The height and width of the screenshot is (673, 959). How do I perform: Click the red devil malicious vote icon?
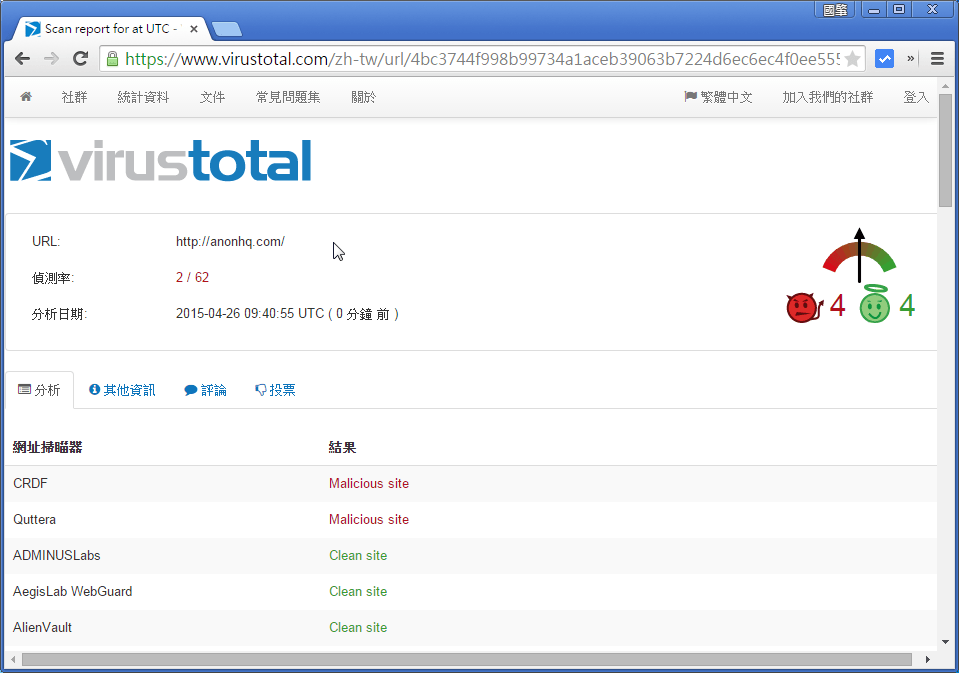[802, 306]
